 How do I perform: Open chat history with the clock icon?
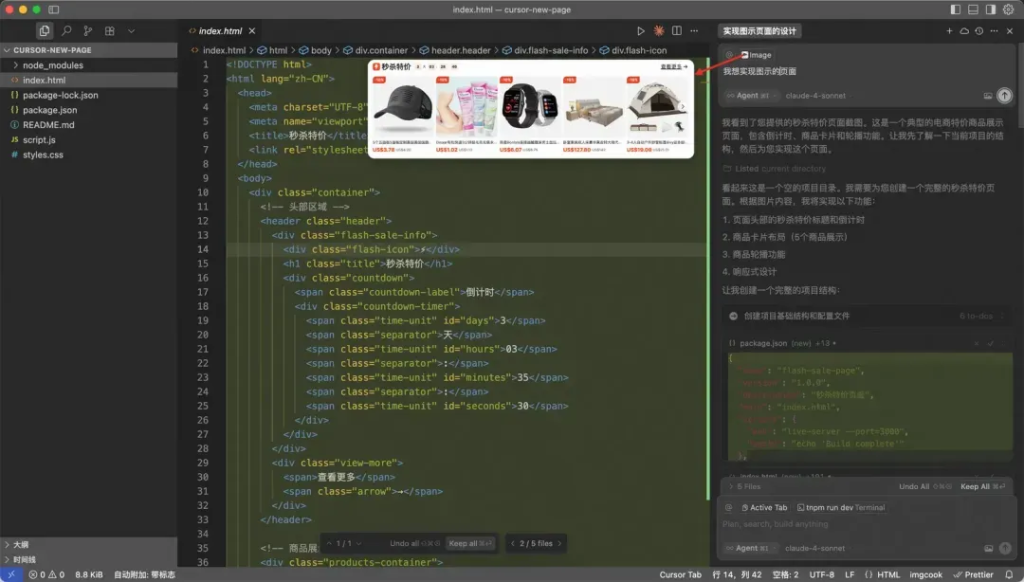pos(979,30)
